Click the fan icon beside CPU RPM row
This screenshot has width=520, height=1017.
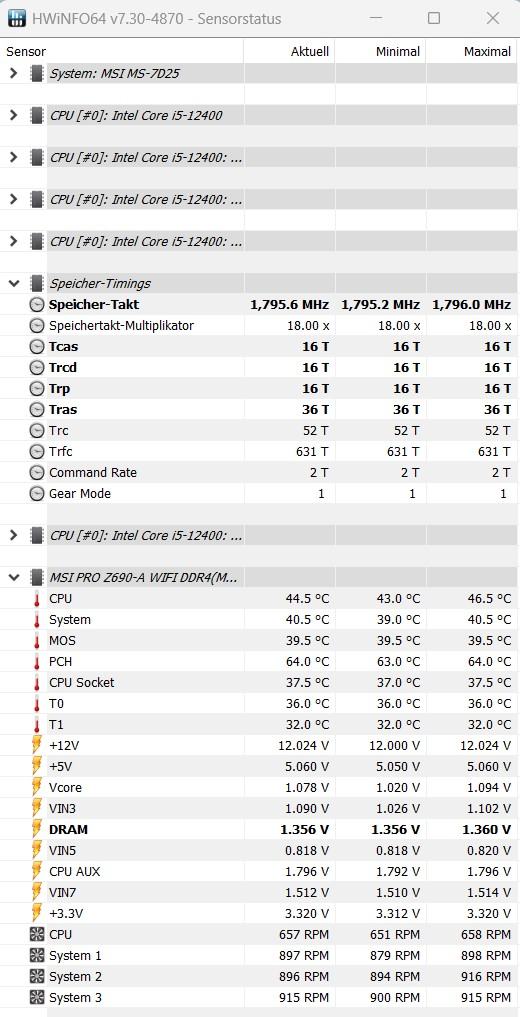point(38,935)
